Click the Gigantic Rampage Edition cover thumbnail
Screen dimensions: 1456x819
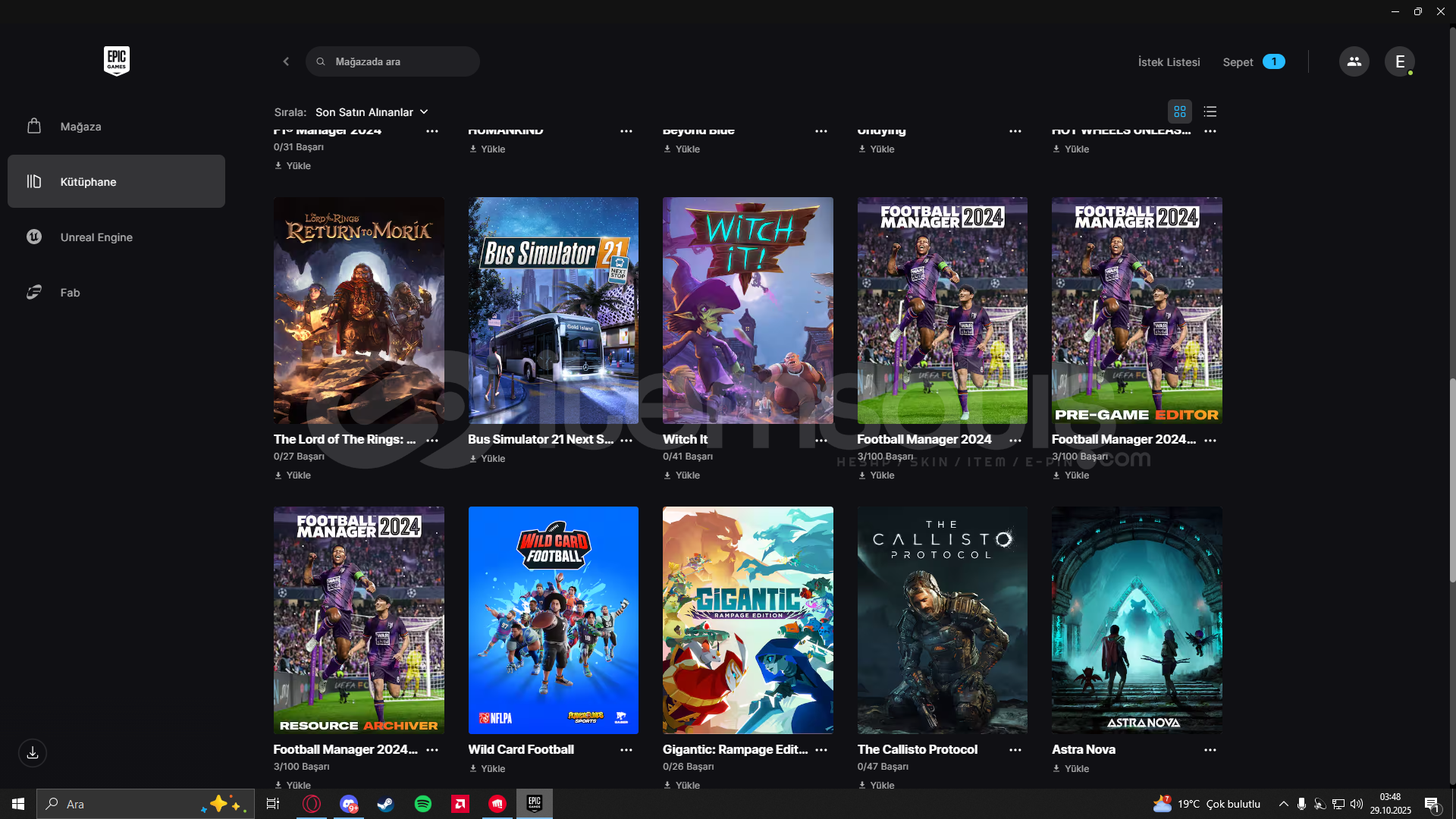(748, 620)
